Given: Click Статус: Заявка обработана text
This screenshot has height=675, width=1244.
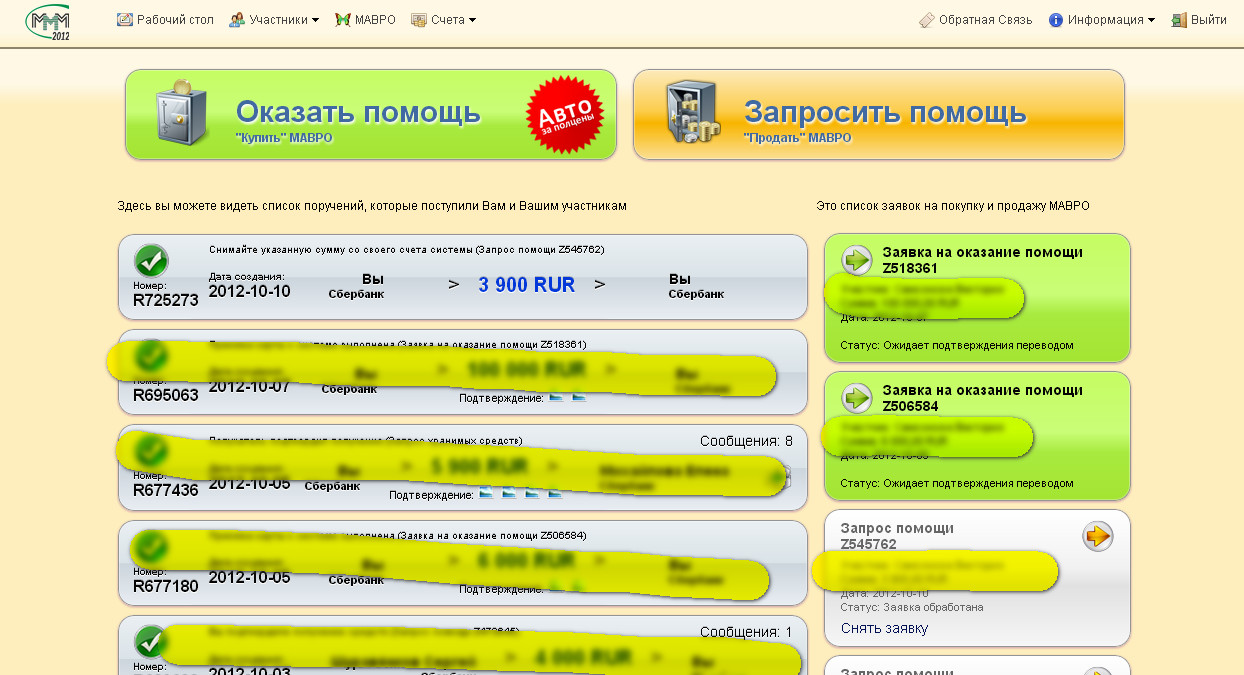Looking at the screenshot, I should pos(912,607).
